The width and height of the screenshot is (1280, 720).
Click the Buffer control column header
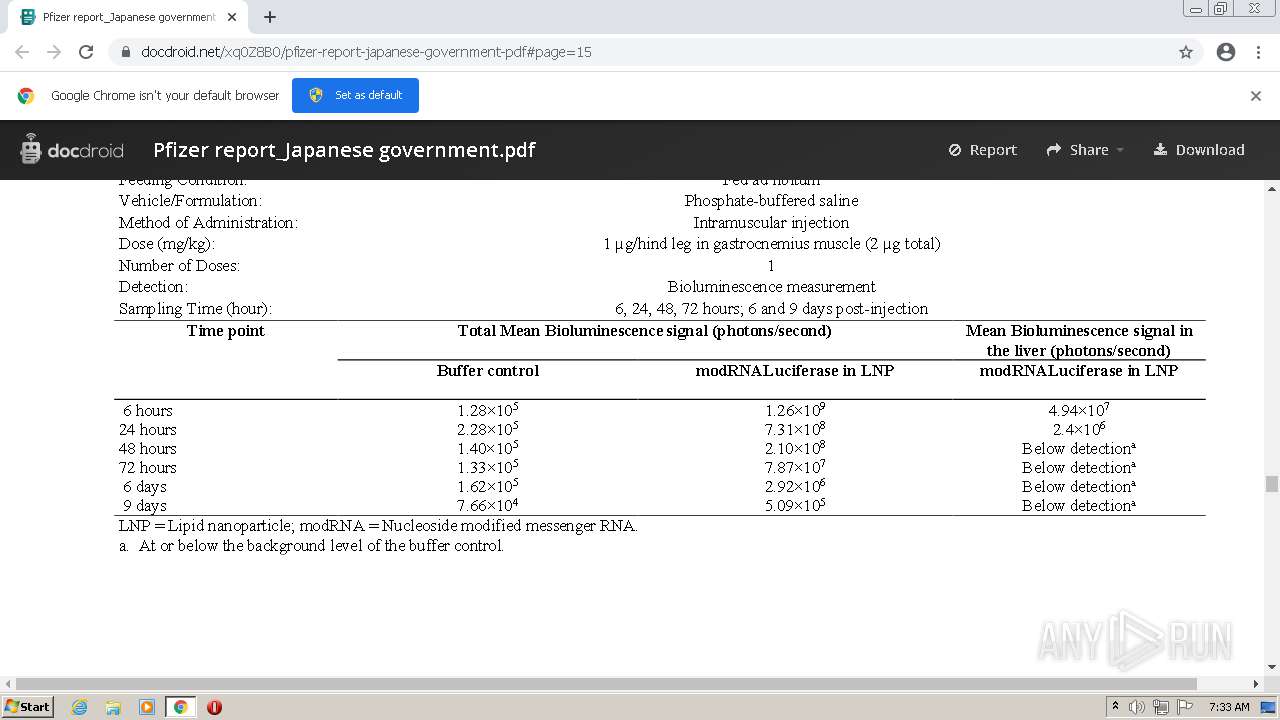[x=488, y=371]
